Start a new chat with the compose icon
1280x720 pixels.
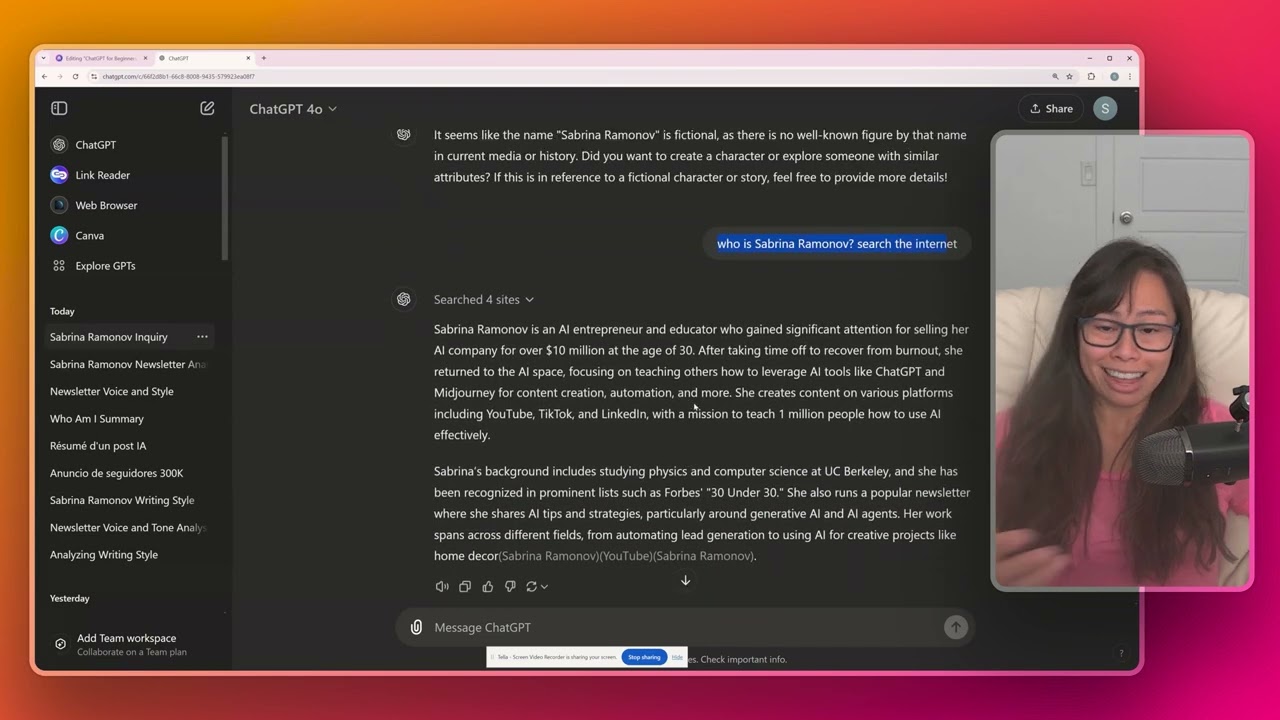pyautogui.click(x=207, y=108)
